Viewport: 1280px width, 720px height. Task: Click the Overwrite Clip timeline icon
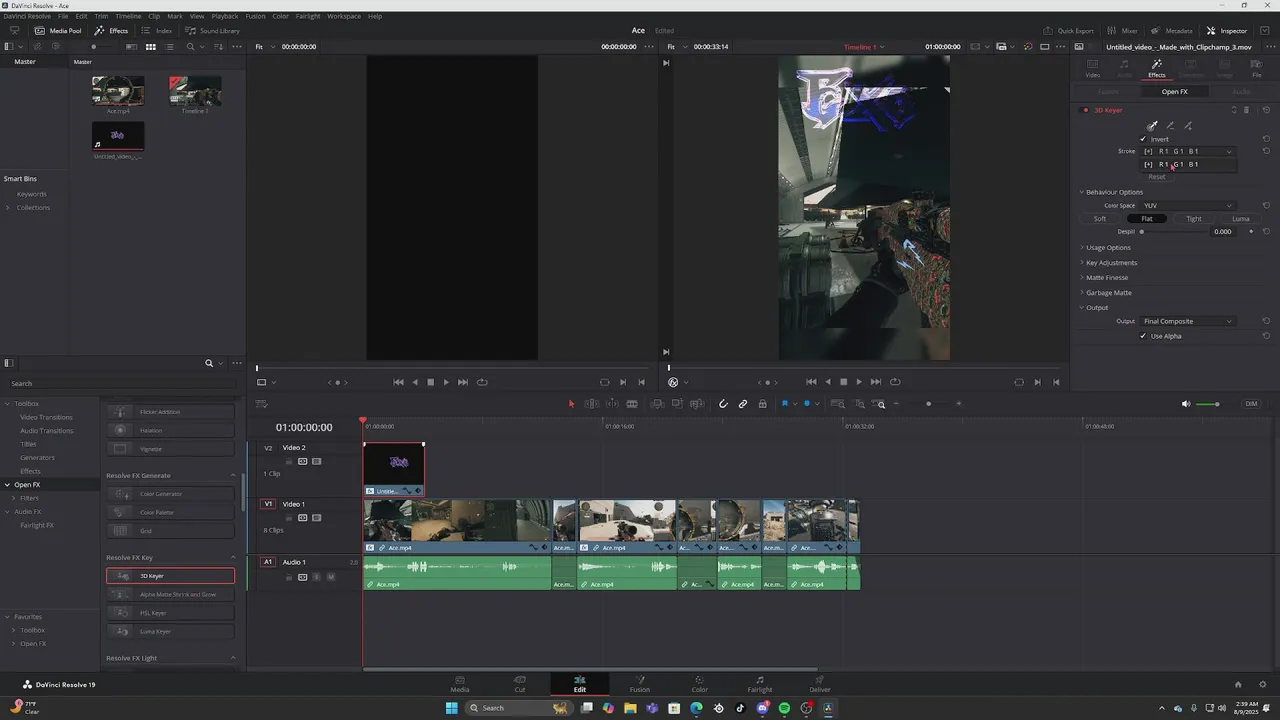(x=677, y=404)
